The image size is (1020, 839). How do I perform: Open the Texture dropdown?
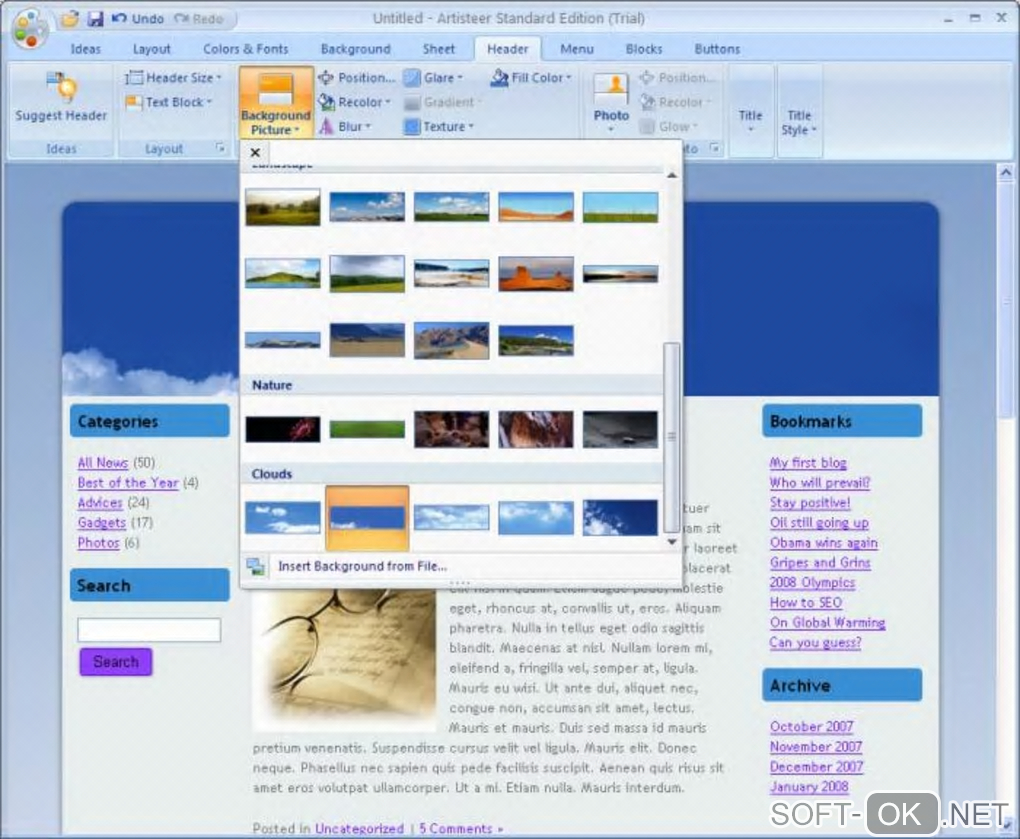pos(439,127)
